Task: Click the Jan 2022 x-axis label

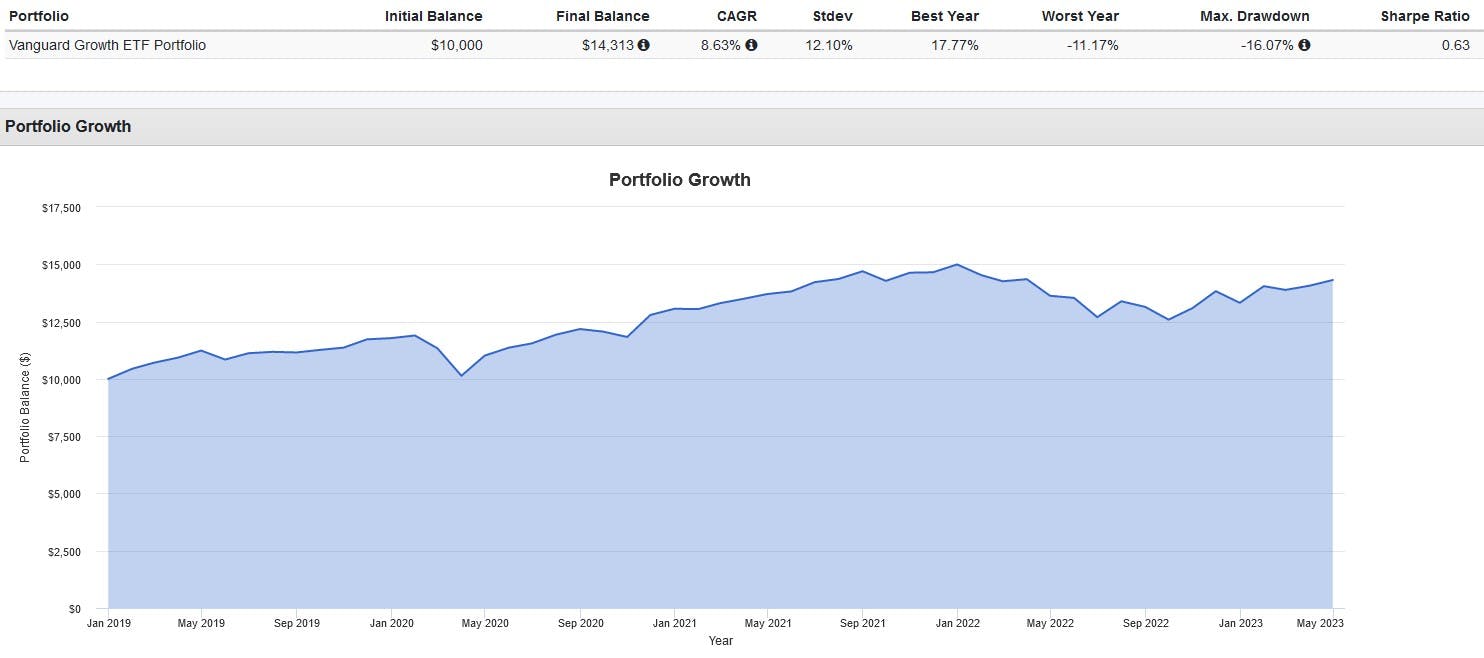Action: point(957,623)
